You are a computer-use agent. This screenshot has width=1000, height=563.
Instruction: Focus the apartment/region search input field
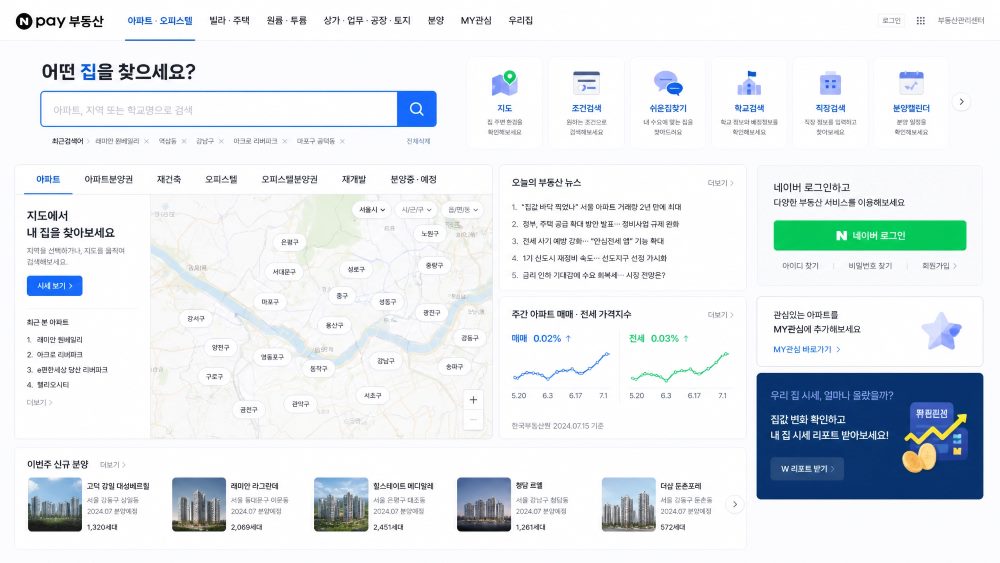click(x=219, y=109)
